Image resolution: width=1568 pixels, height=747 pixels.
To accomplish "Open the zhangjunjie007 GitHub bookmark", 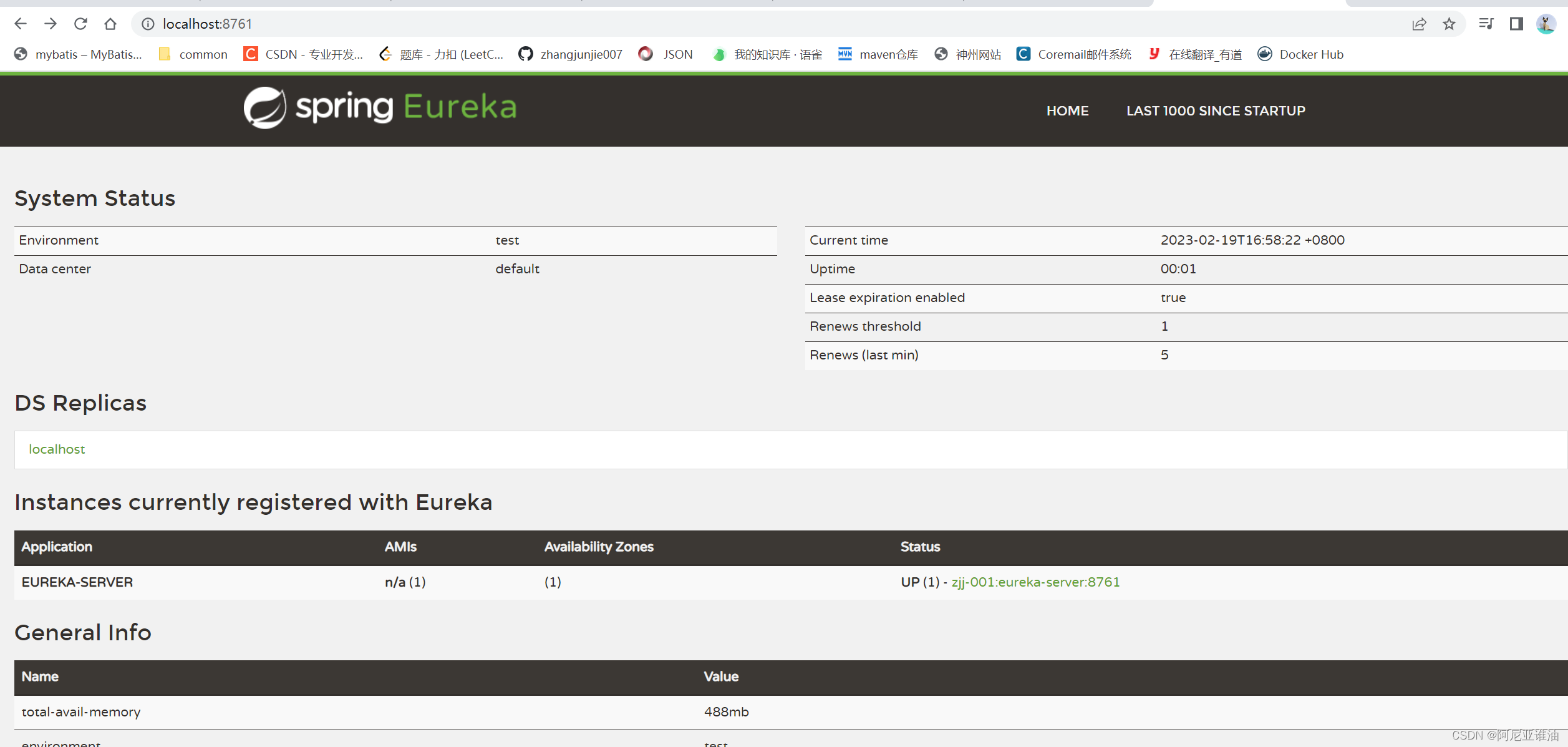I will click(x=570, y=54).
